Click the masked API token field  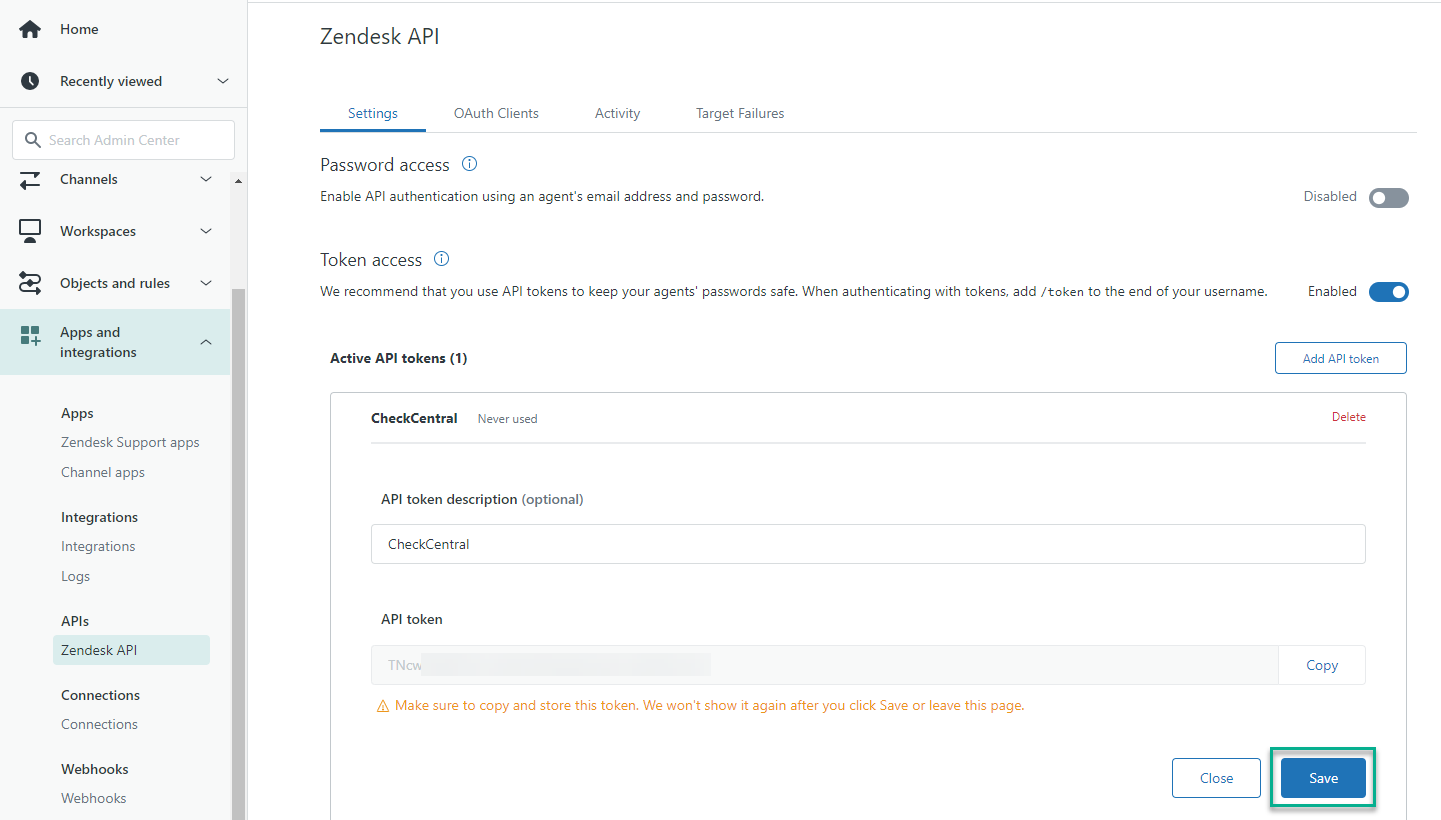[x=824, y=665]
